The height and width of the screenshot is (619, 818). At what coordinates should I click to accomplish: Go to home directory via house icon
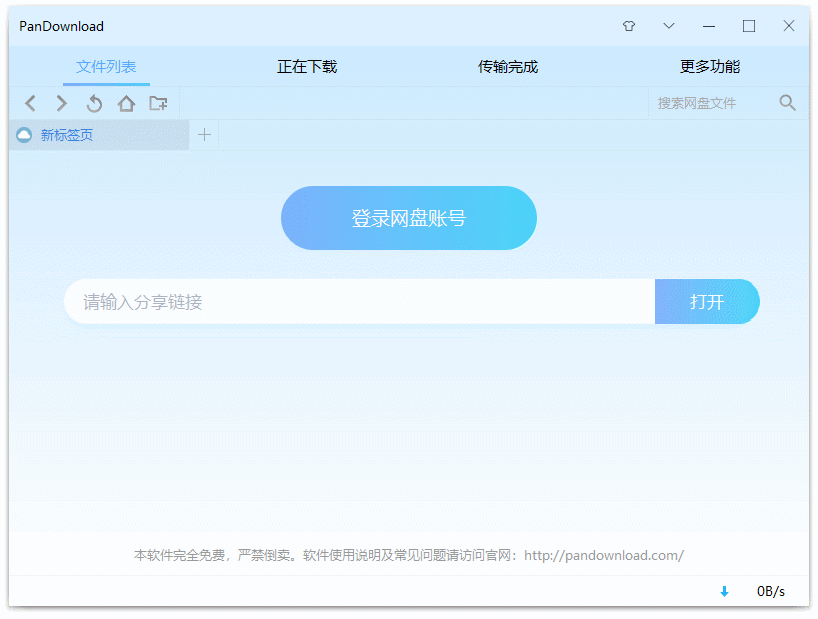pos(126,102)
